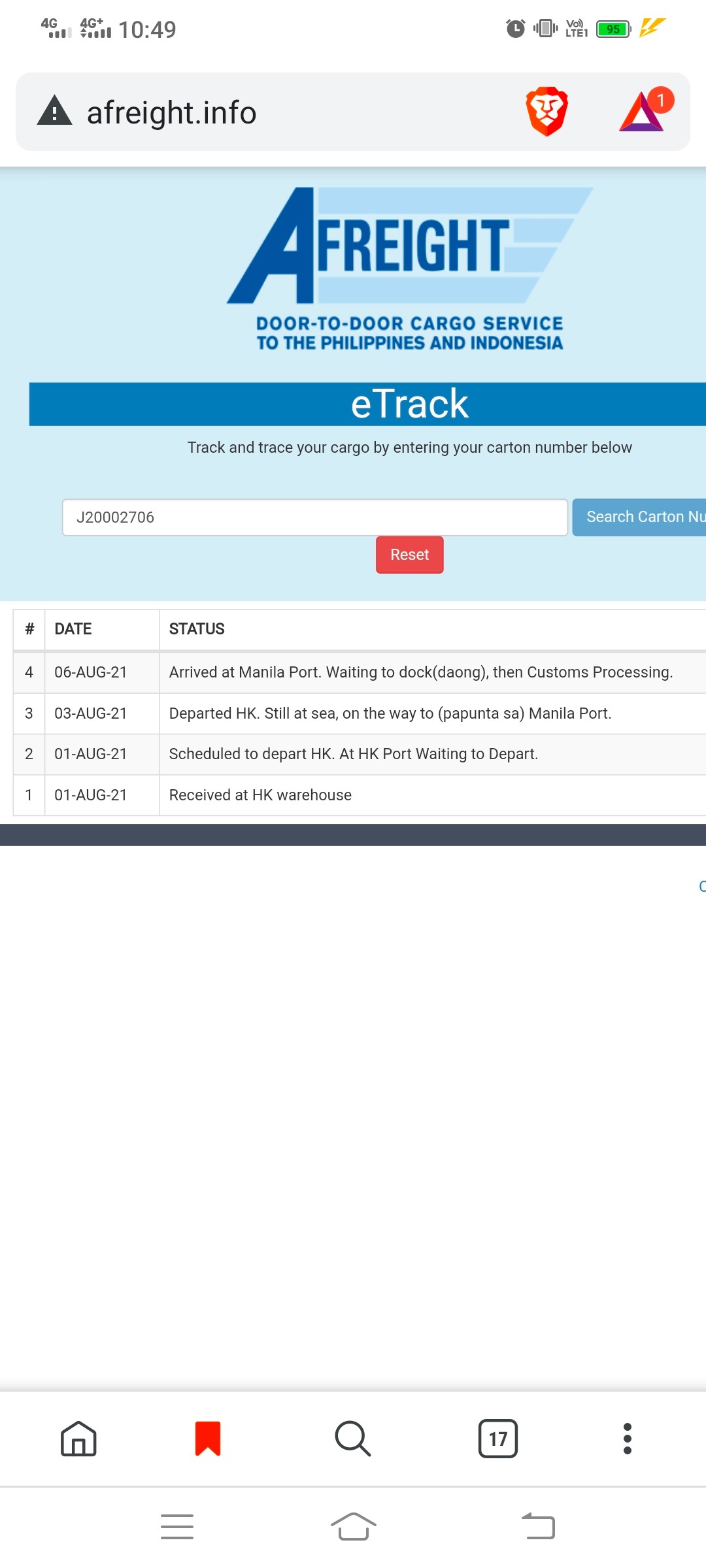706x1568 pixels.
Task: Tap the eTrack header banner
Action: [x=367, y=404]
